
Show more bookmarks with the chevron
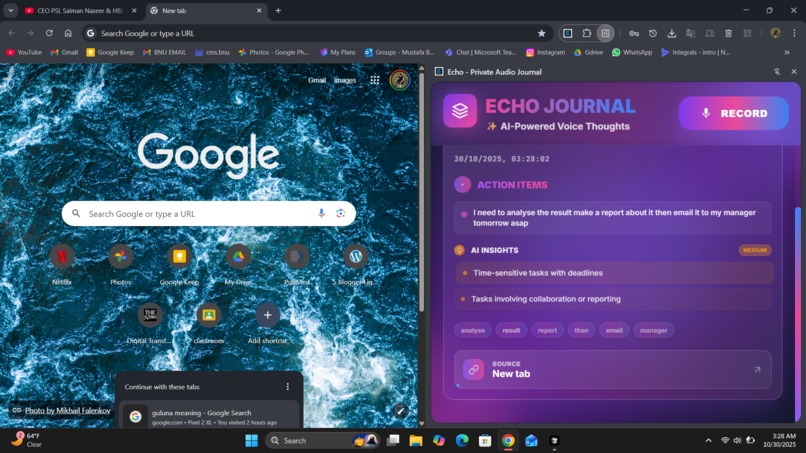786,52
